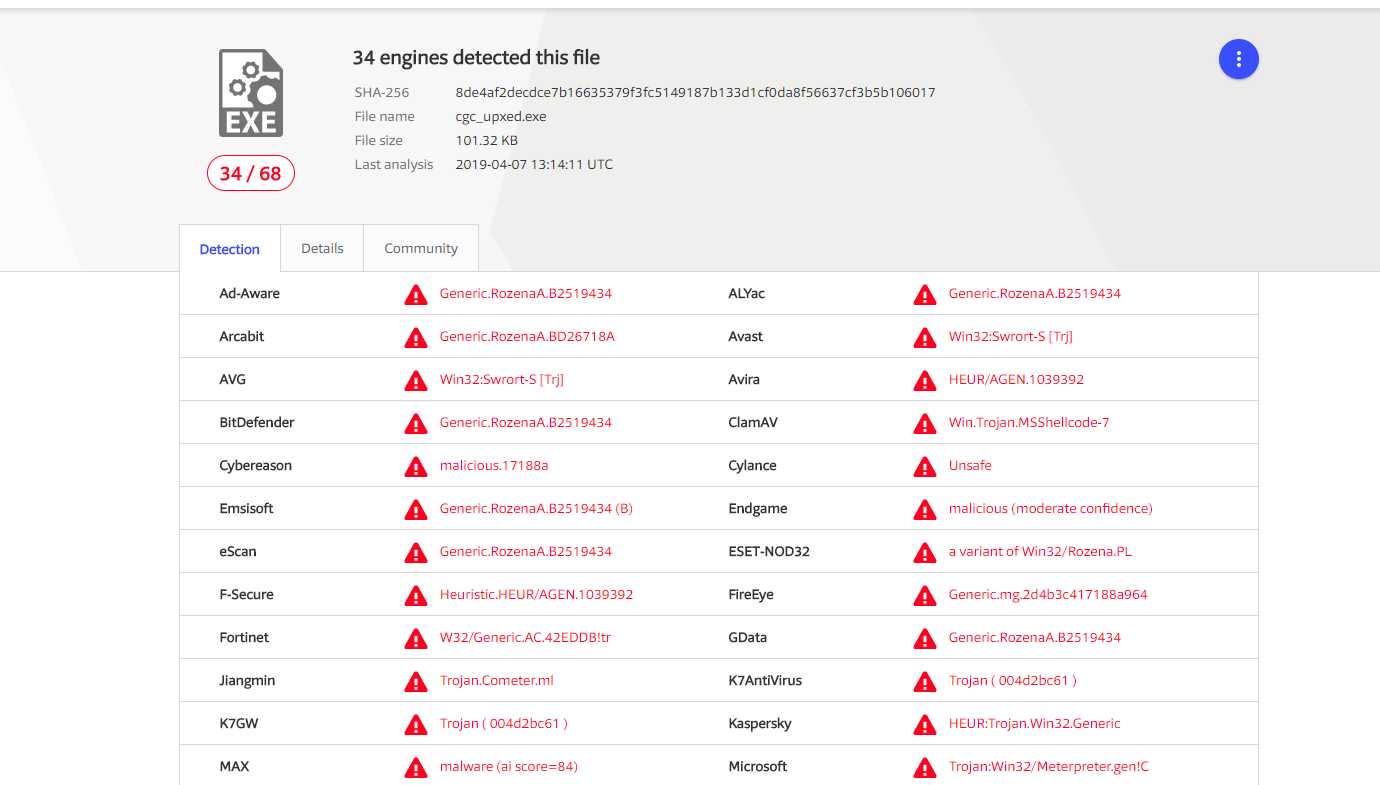
Task: Open the Community tab
Action: click(421, 248)
